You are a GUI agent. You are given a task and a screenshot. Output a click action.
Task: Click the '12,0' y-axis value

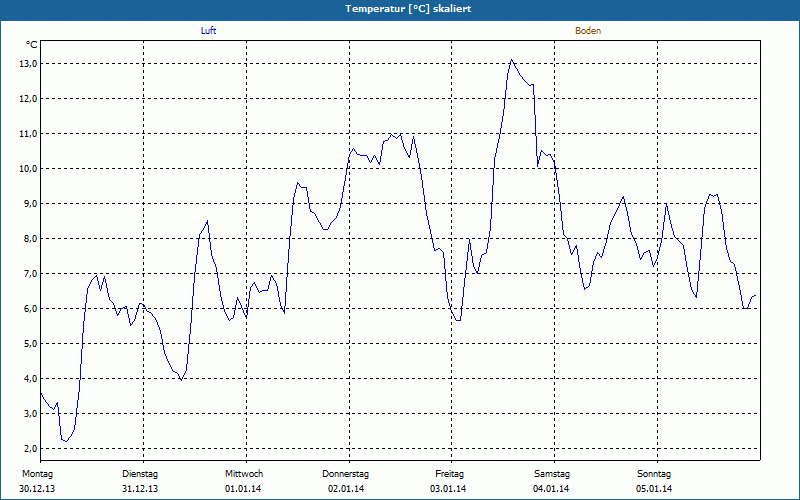tap(28, 98)
